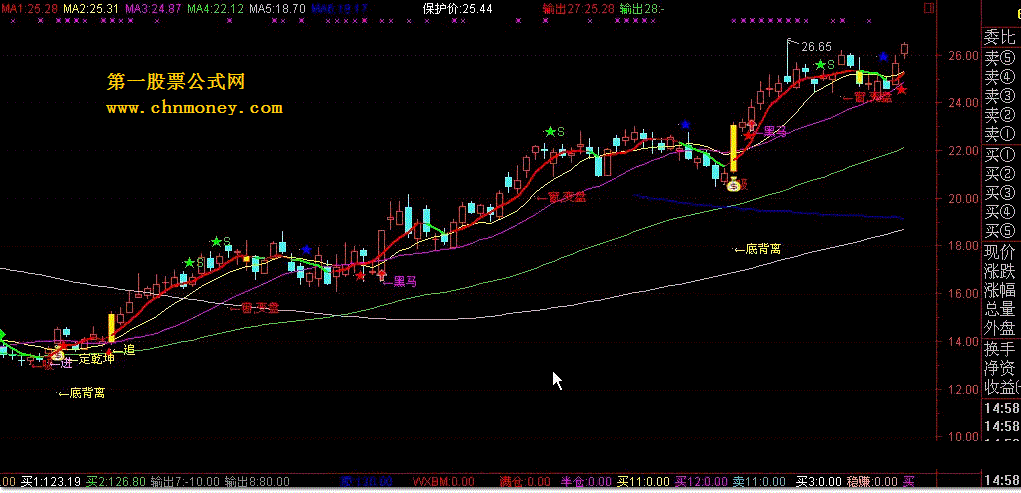Viewport: 1021px width, 493px height.
Task: Click the red up-arrow beside the right-hand 黑马 label
Action: 752,126
